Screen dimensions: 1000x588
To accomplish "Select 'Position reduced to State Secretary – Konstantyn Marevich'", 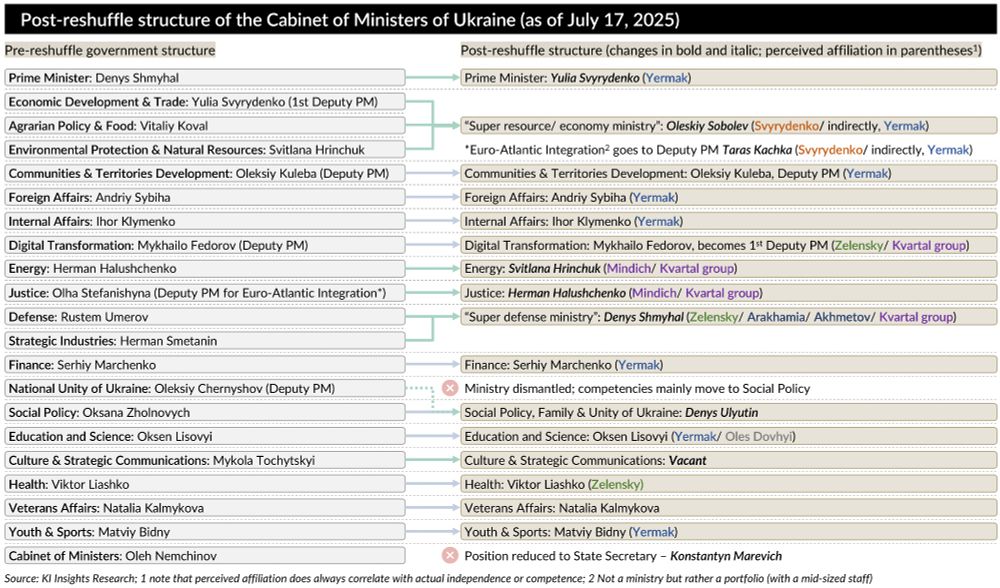I will (623, 556).
